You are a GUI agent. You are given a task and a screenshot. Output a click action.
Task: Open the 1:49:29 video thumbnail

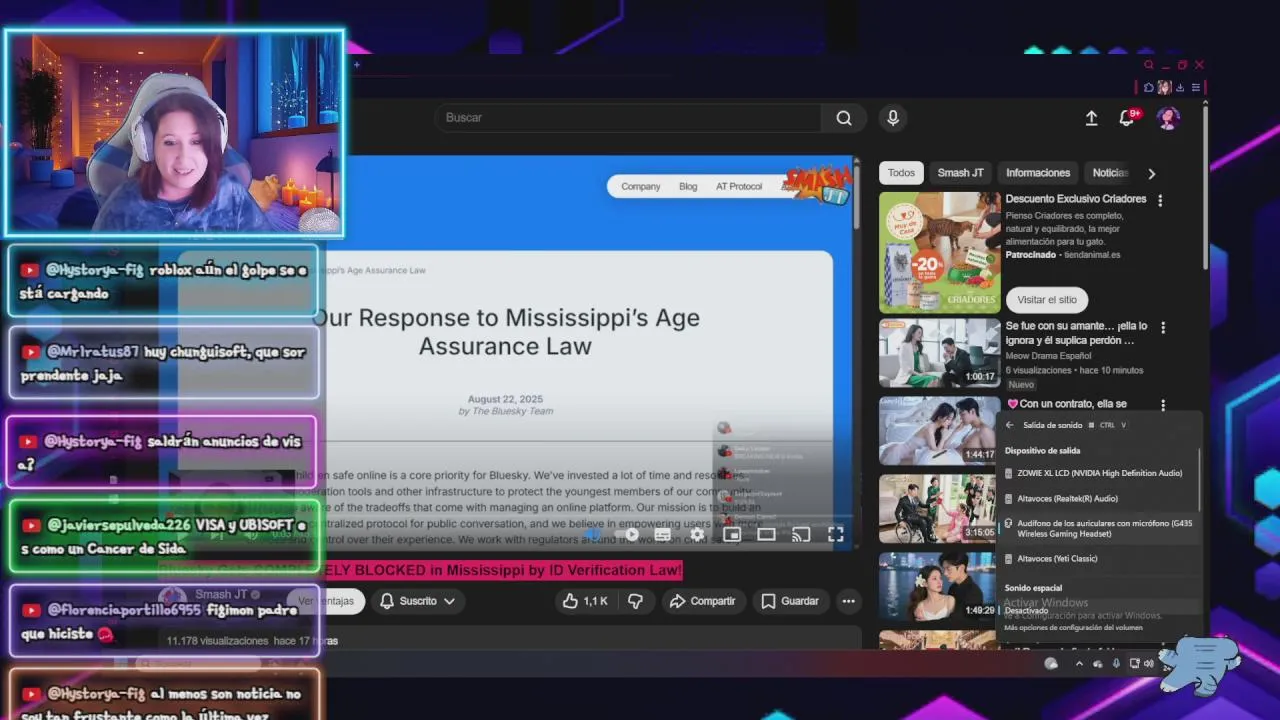click(x=940, y=586)
